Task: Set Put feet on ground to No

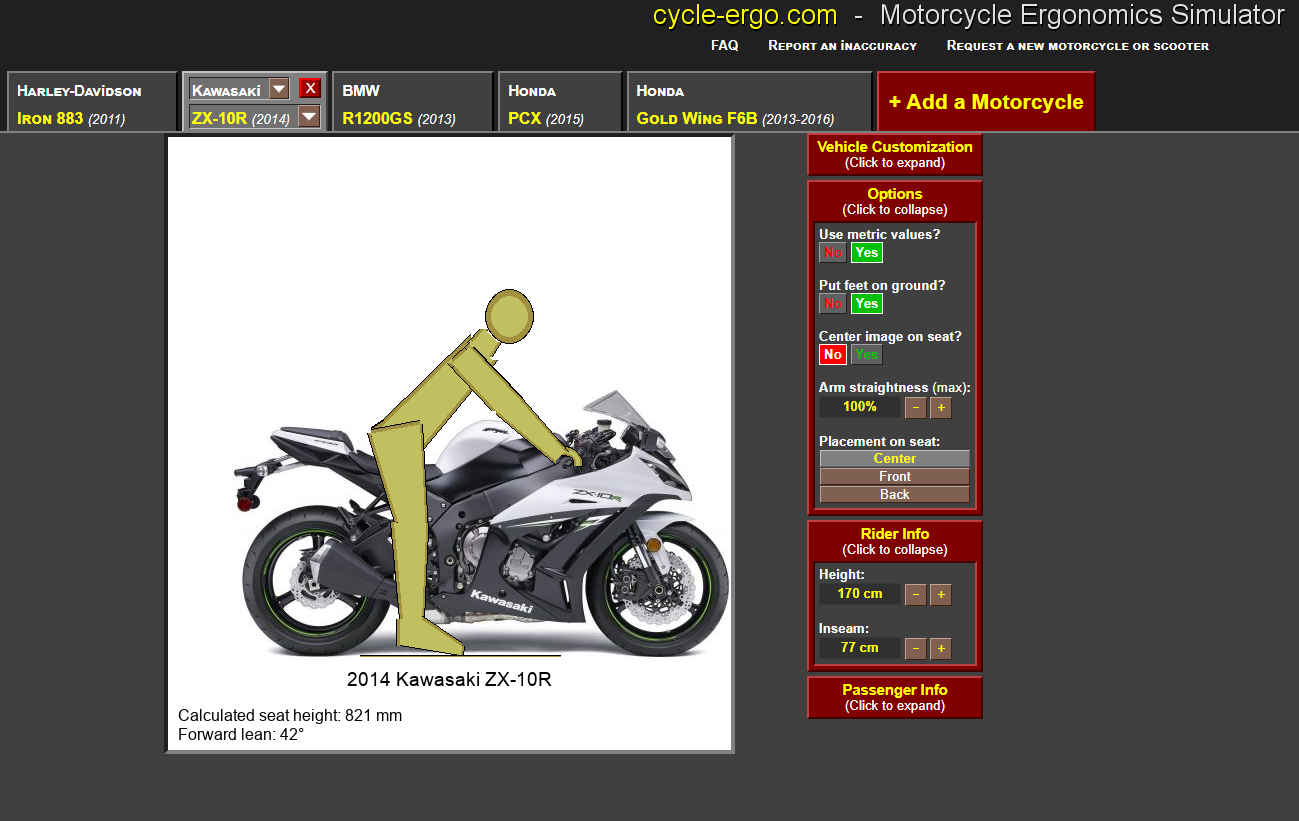Action: coord(833,304)
